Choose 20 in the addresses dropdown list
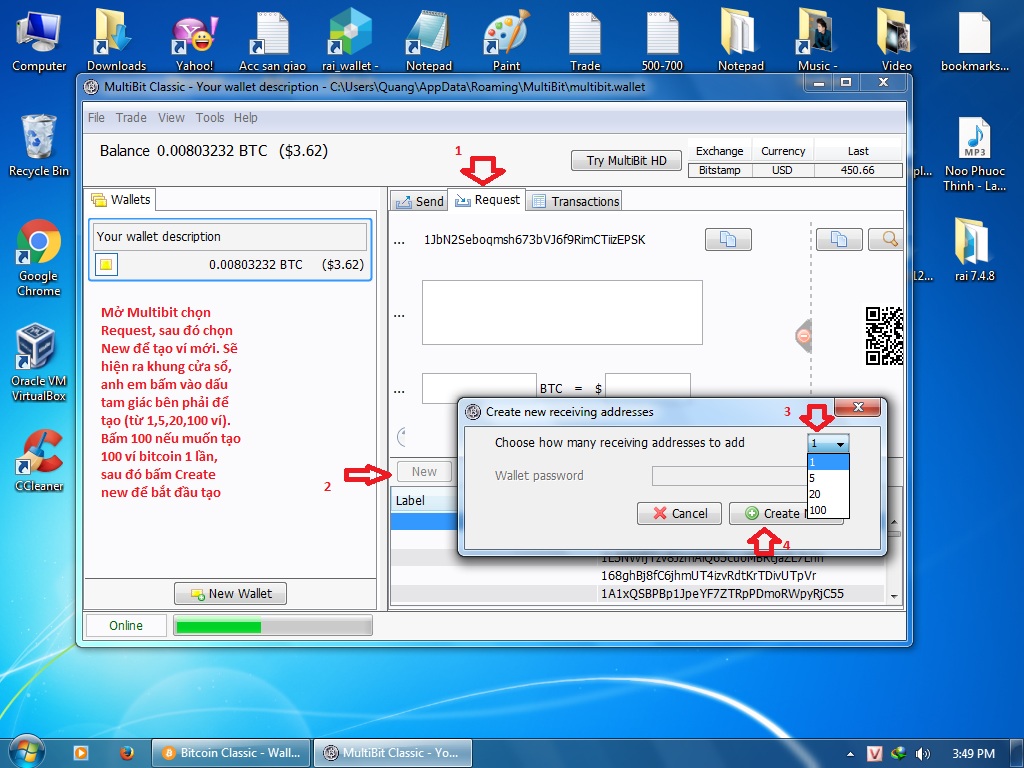 (x=828, y=494)
